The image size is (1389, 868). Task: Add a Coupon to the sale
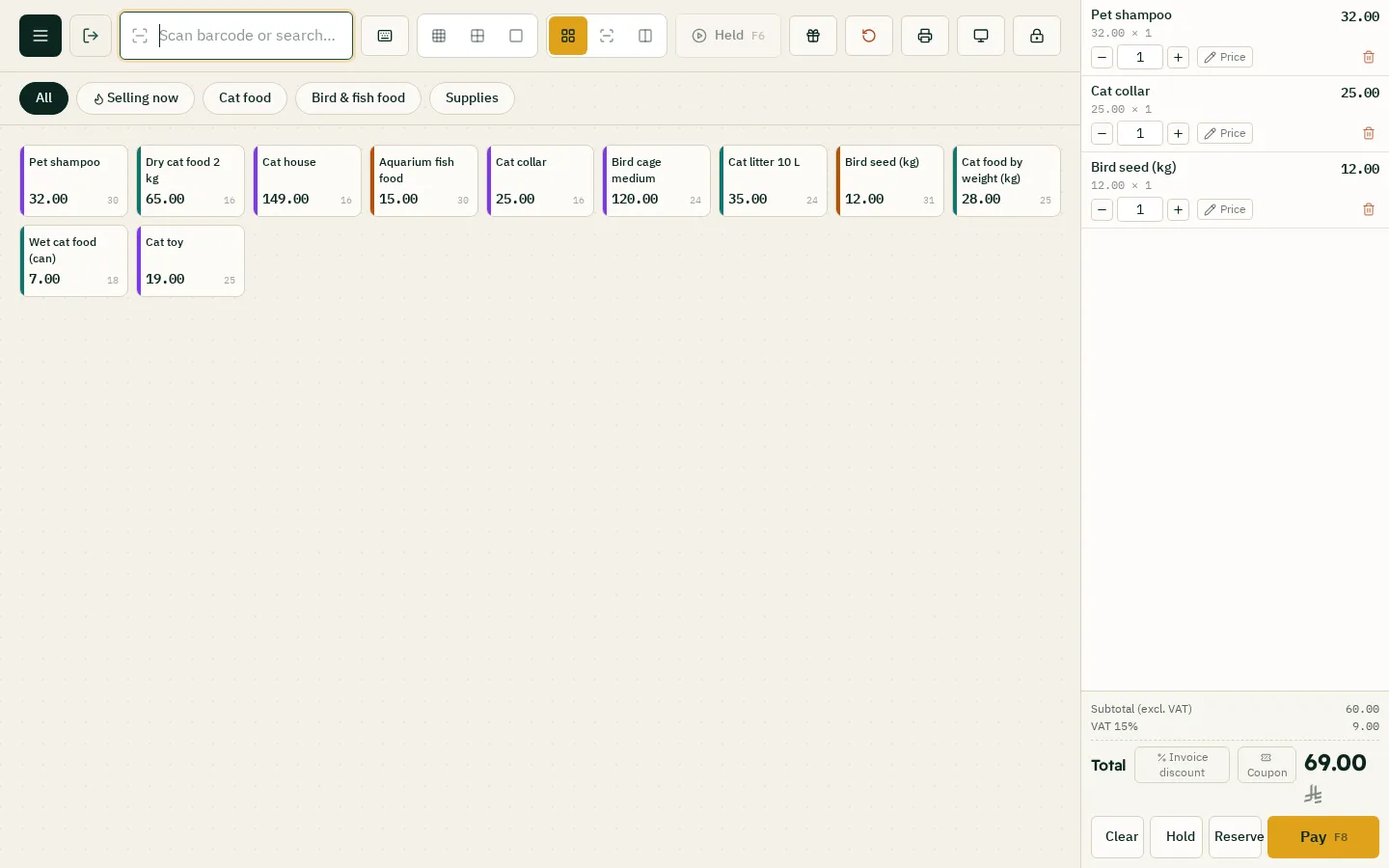(1266, 765)
